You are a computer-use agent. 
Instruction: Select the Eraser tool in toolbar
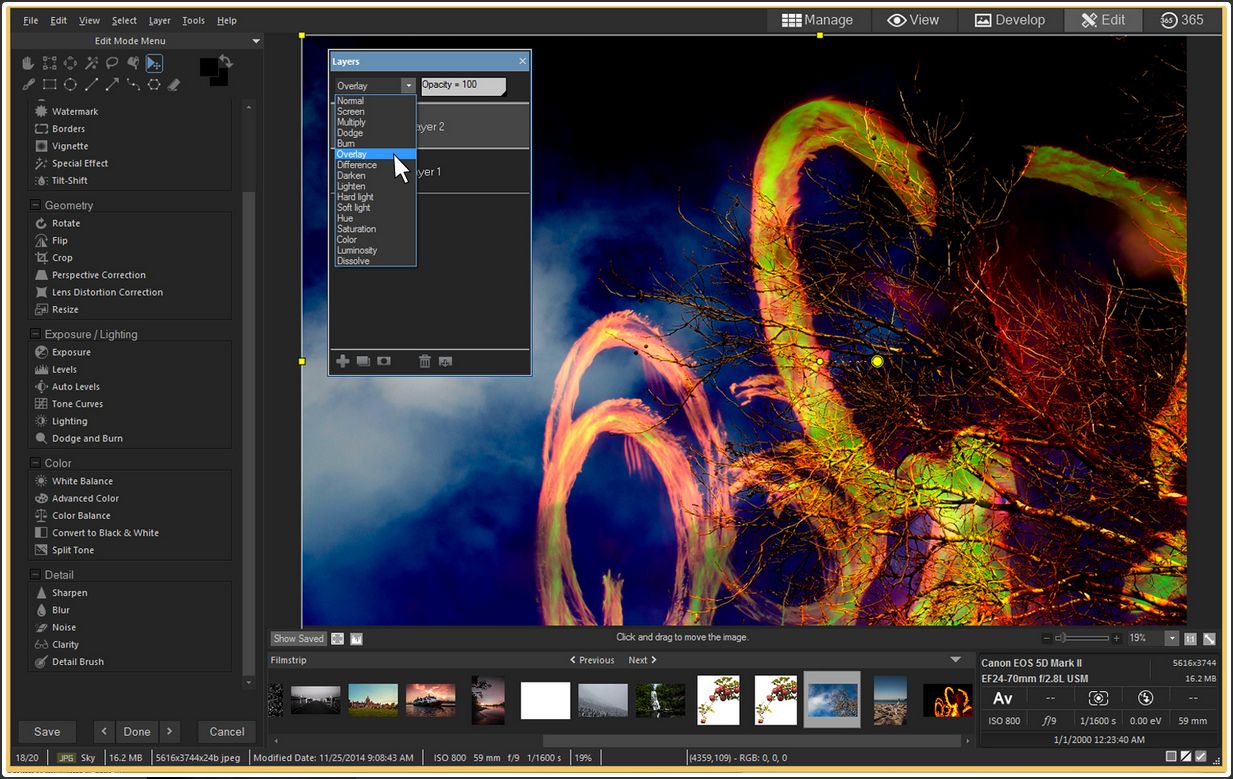click(174, 85)
